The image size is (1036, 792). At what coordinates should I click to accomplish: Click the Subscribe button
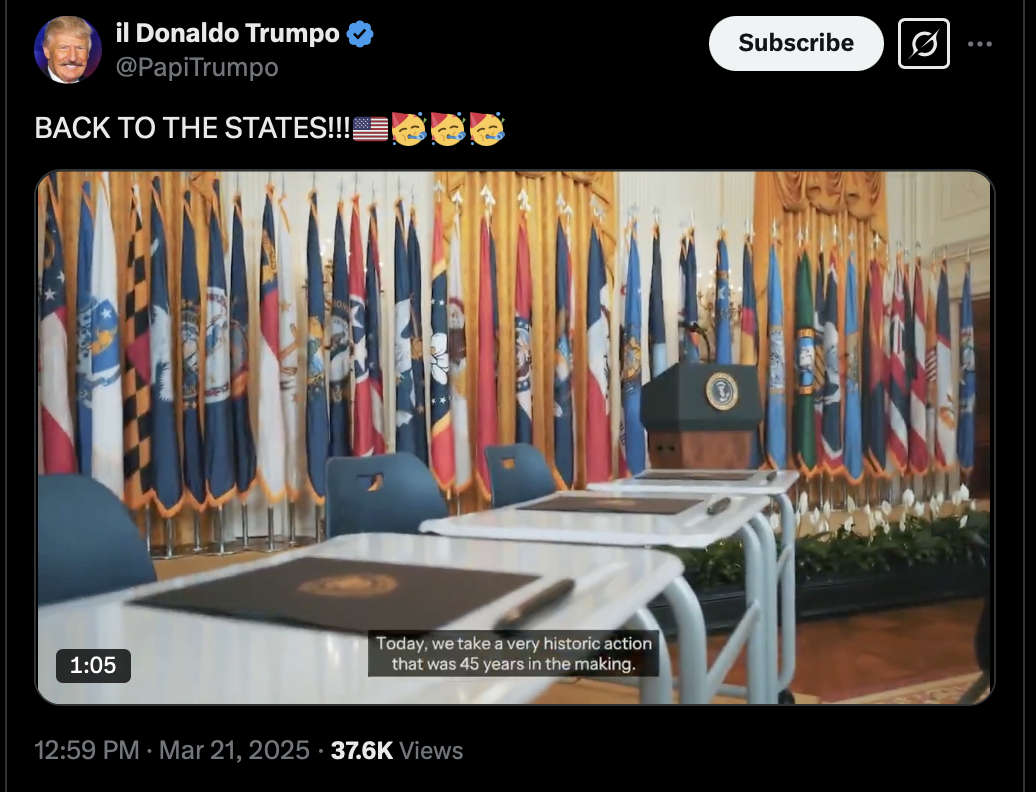tap(796, 43)
